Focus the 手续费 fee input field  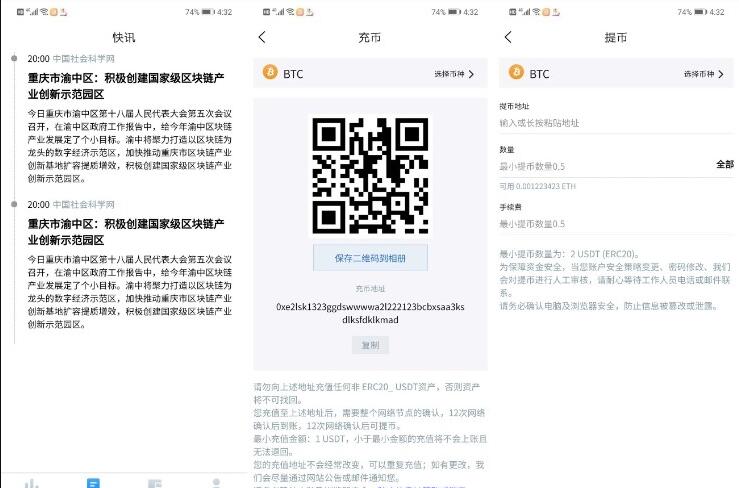[x=616, y=224]
